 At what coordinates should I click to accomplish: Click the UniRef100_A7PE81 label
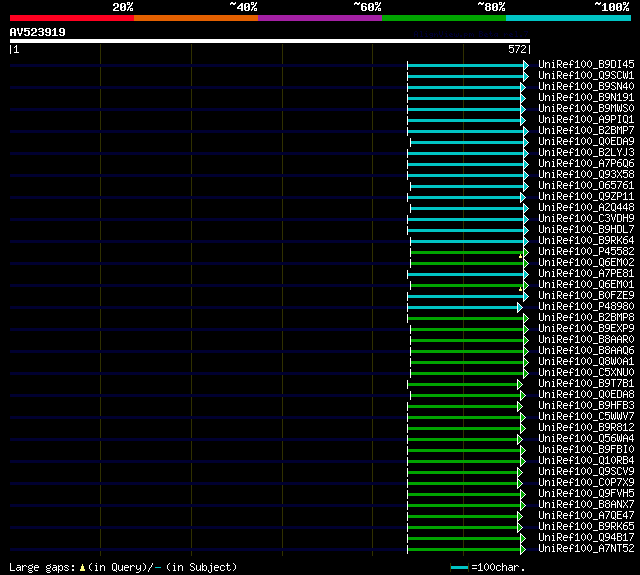(x=586, y=274)
